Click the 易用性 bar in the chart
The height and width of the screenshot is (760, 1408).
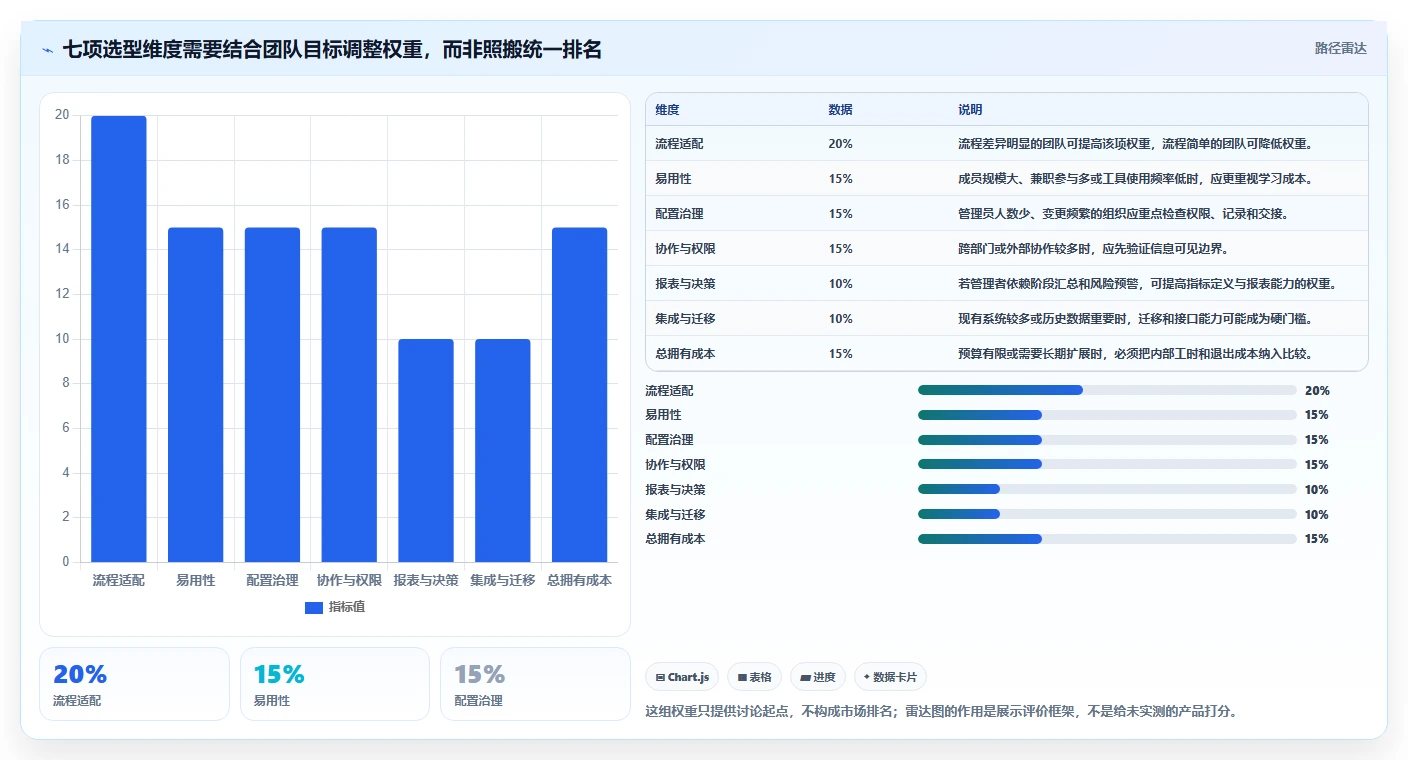point(195,395)
